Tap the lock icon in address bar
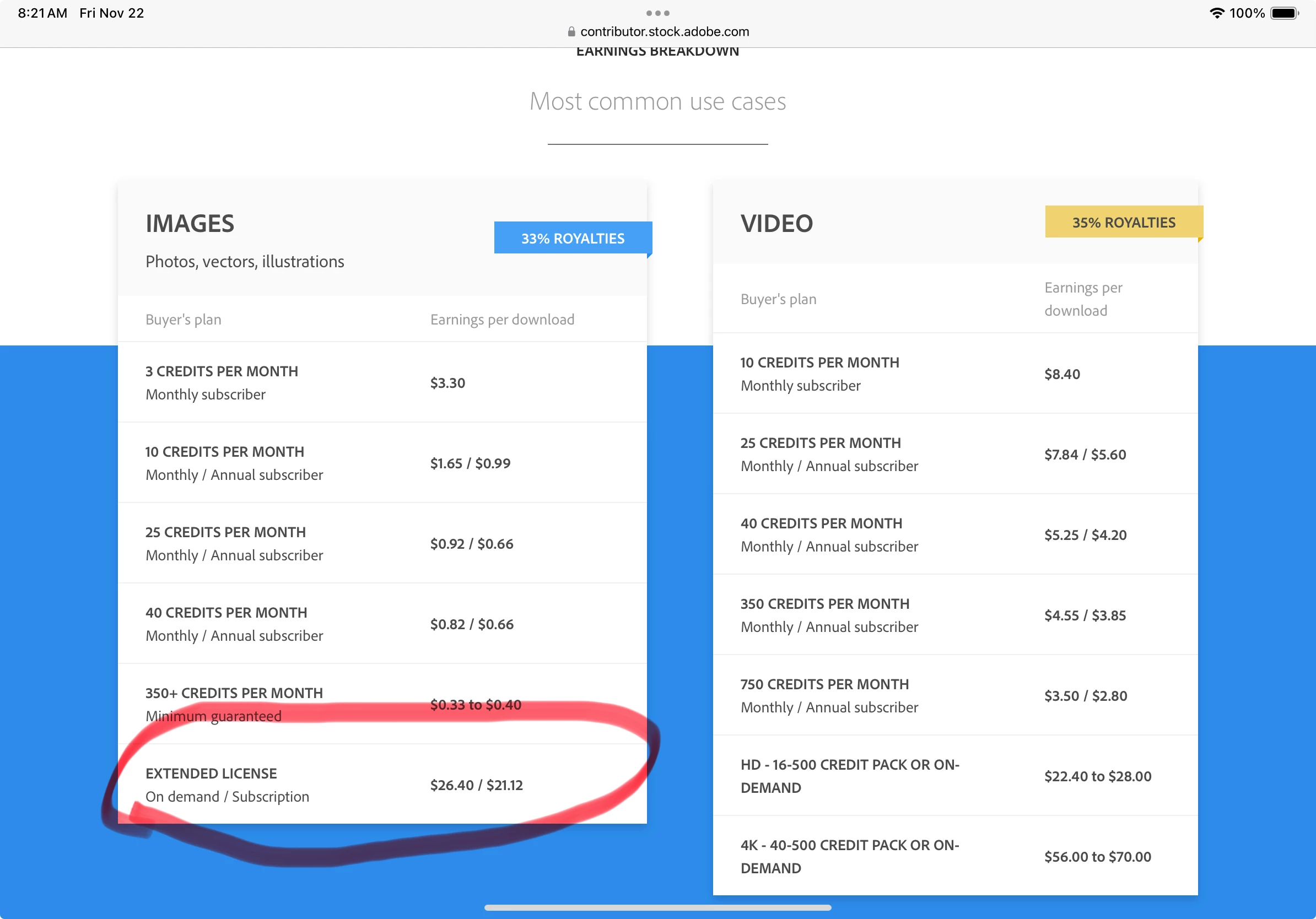This screenshot has width=1316, height=919. tap(571, 31)
